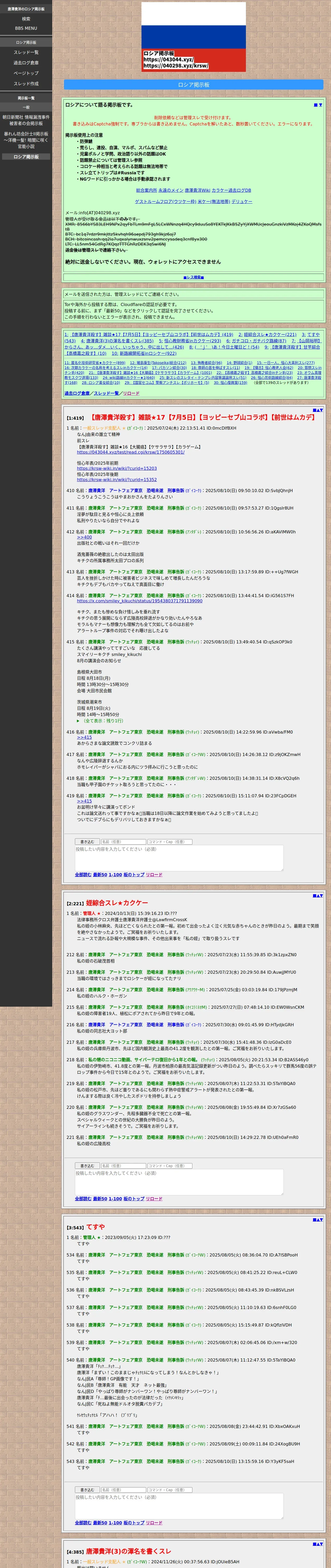This screenshot has height=1568, width=331.
Task: Jump to thread 2: 姪綜合スレ★カクケー(221) in index
Action: [x=267, y=334]
